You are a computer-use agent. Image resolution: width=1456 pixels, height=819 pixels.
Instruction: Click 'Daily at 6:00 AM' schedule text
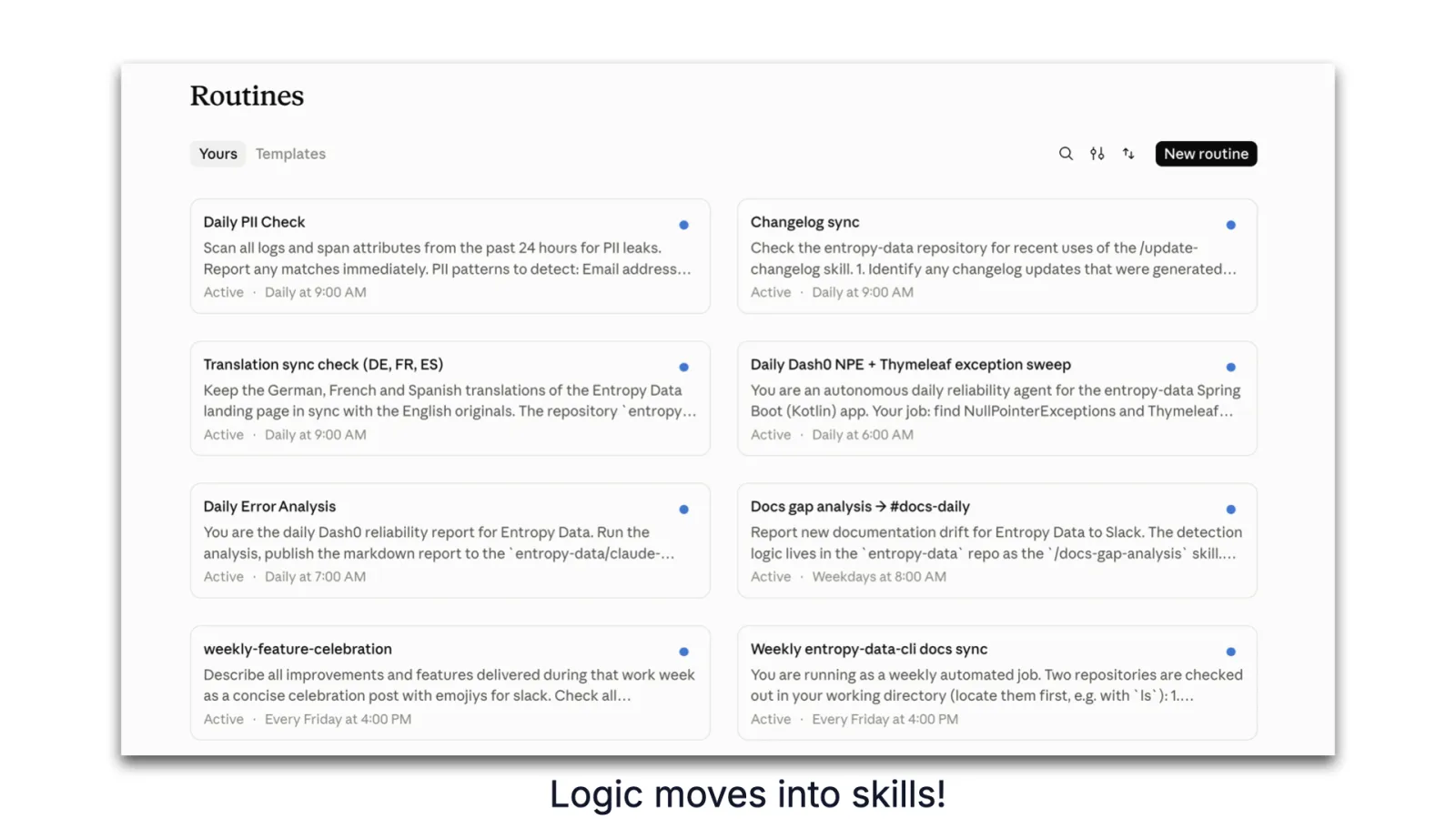[x=862, y=435]
